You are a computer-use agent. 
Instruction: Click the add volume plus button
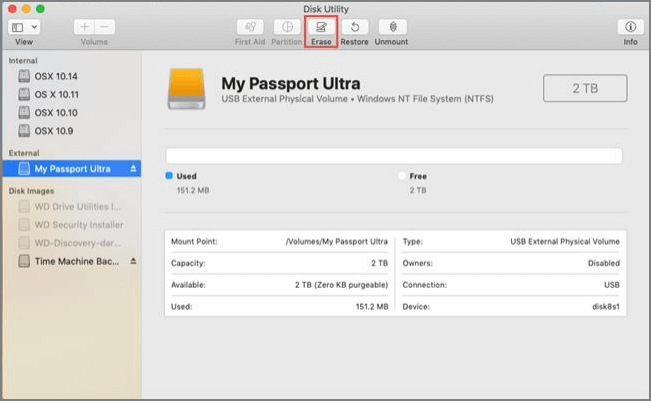84,27
